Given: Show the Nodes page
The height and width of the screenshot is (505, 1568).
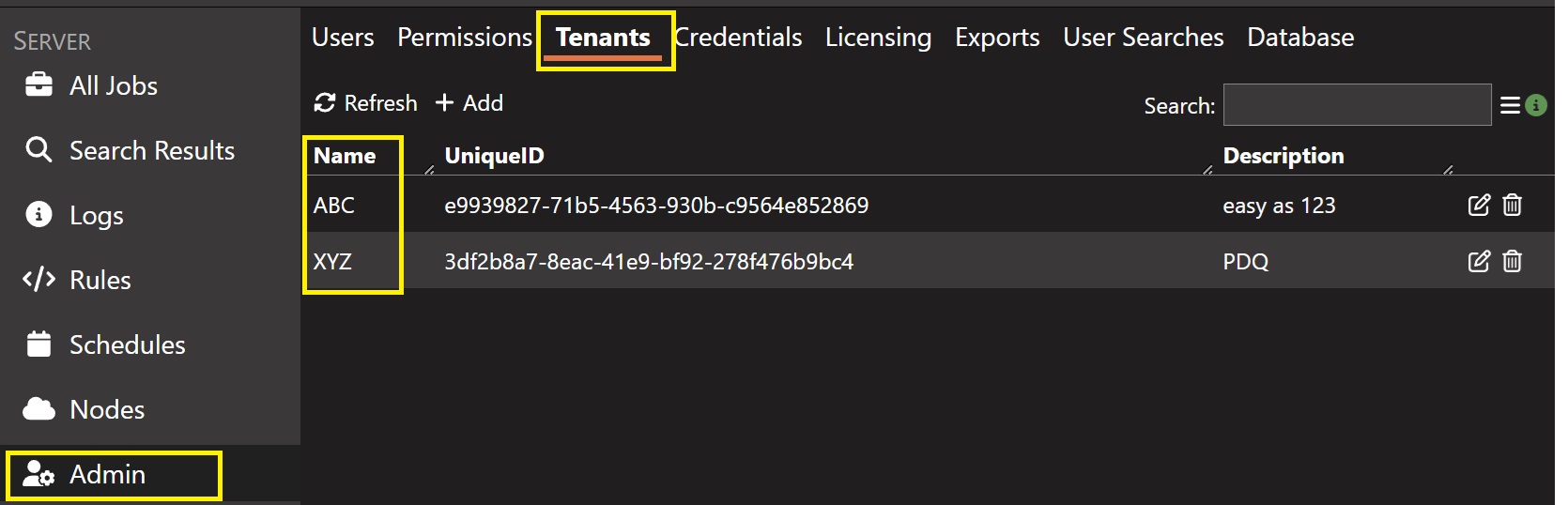Looking at the screenshot, I should [106, 410].
